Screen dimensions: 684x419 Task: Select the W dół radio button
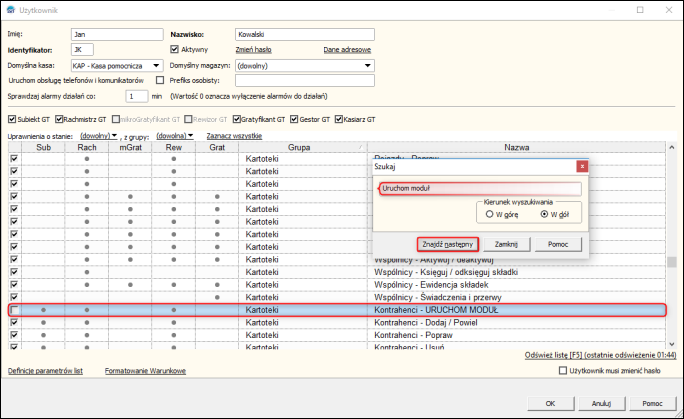click(544, 213)
